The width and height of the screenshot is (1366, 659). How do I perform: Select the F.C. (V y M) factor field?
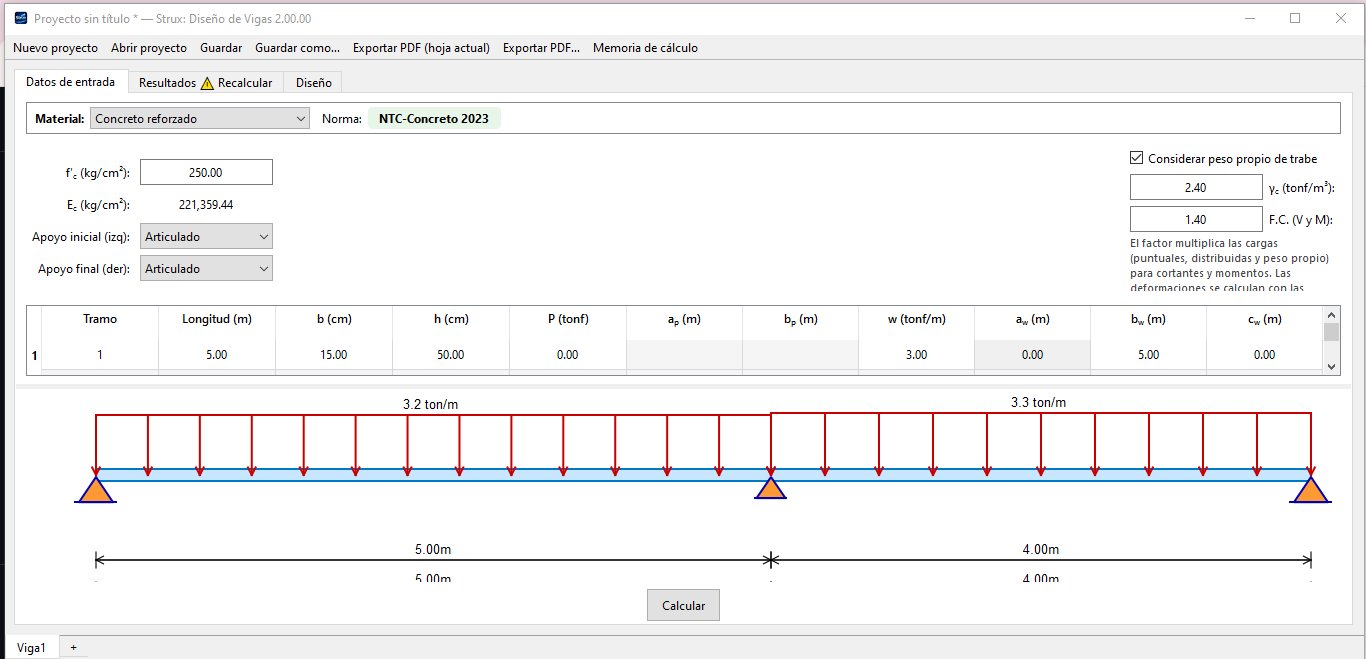(1196, 219)
